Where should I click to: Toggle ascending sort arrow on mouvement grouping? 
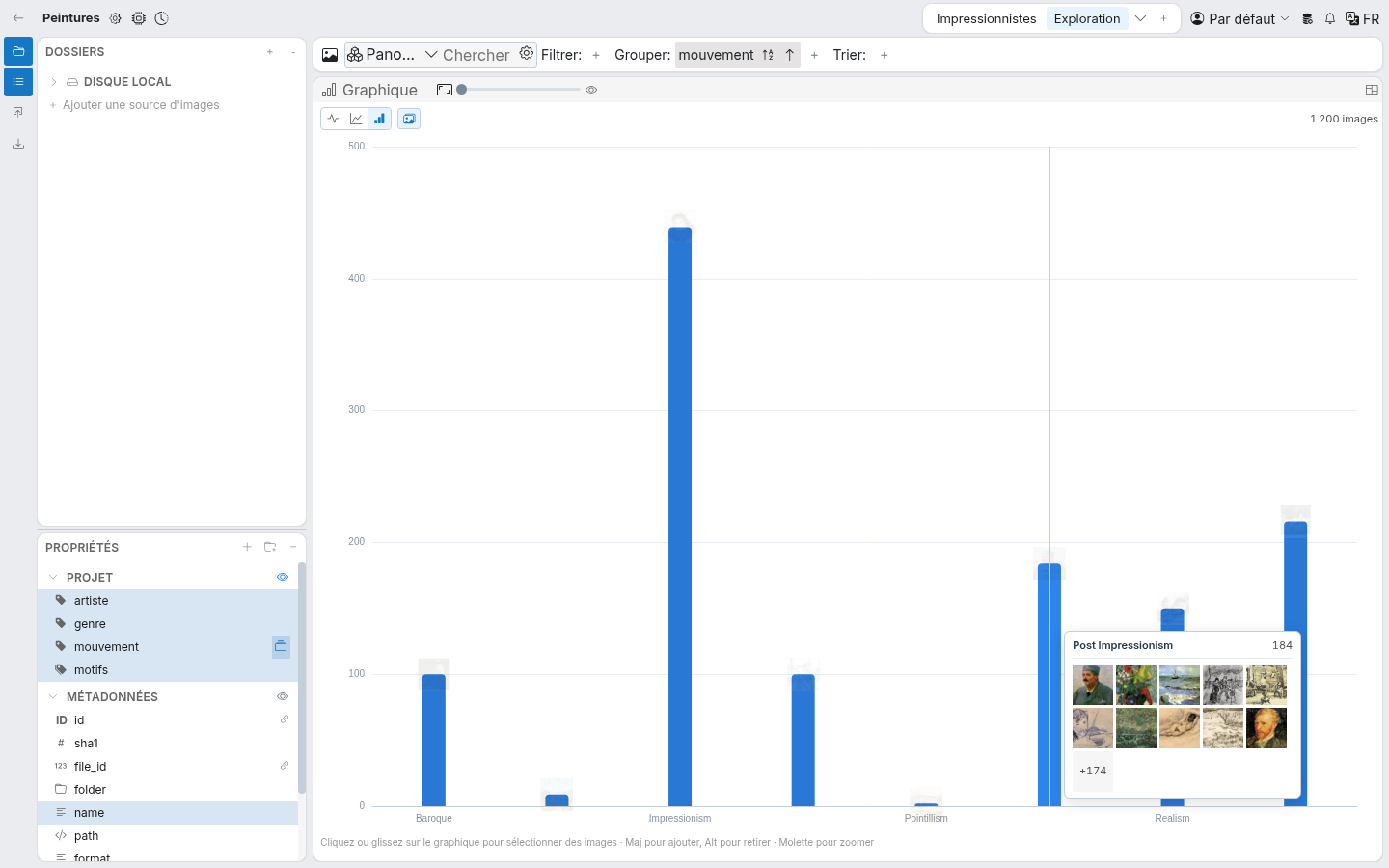(790, 55)
